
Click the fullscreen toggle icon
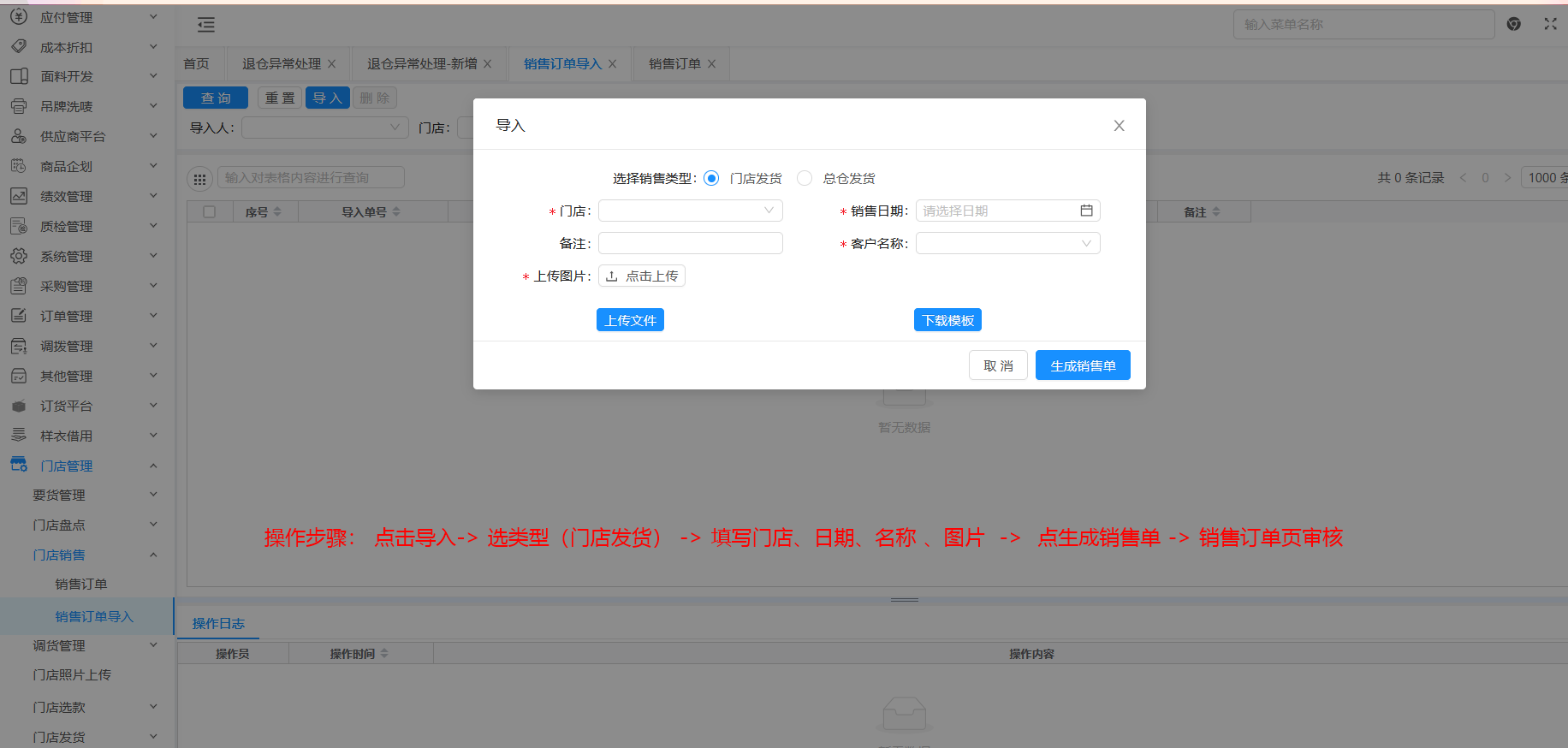click(1550, 24)
